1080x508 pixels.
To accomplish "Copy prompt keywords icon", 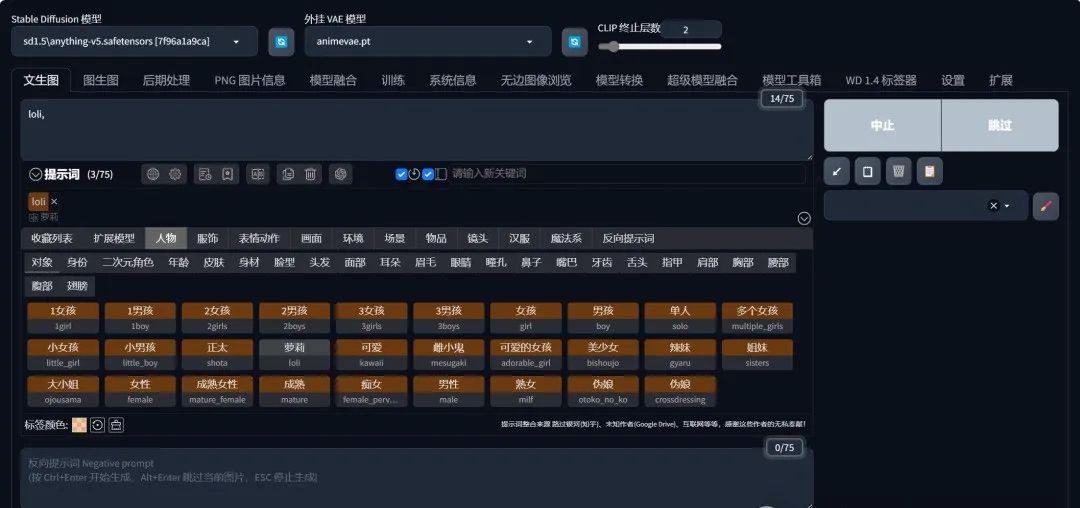I will [x=289, y=174].
